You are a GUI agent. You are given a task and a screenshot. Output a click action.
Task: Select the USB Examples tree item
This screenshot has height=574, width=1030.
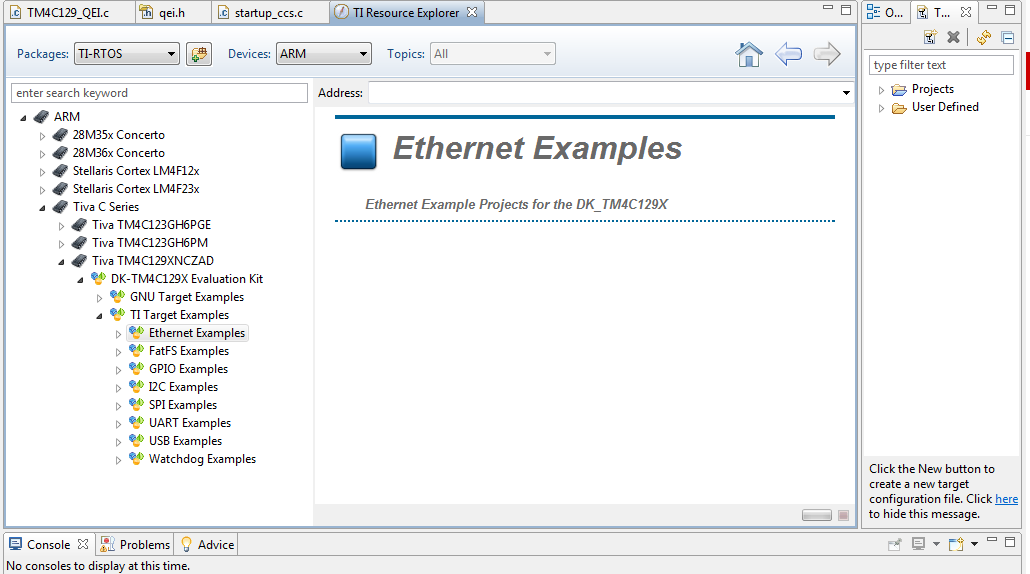coord(185,441)
